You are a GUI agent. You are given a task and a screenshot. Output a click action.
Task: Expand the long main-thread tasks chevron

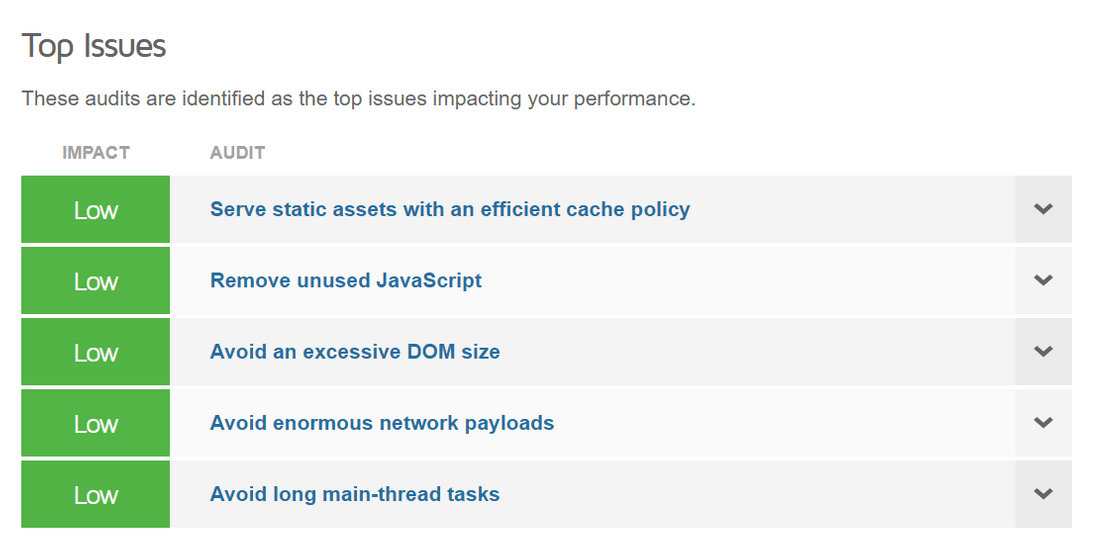pos(1043,494)
